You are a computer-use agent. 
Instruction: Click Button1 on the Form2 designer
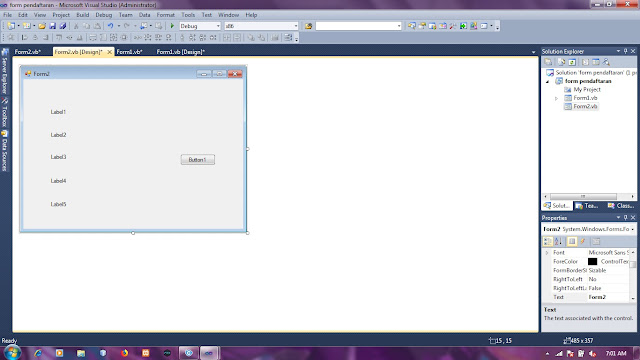pos(198,160)
